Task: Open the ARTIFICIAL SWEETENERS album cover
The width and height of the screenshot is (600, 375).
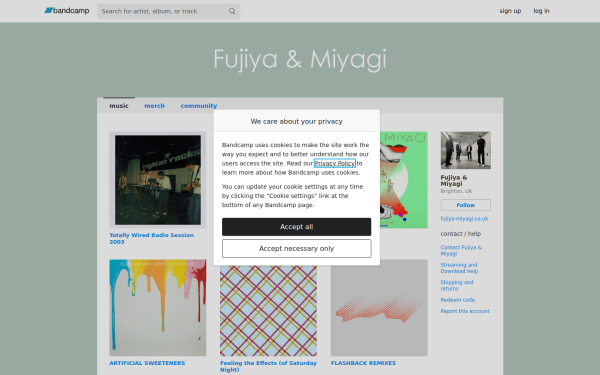Action: pyautogui.click(x=158, y=308)
